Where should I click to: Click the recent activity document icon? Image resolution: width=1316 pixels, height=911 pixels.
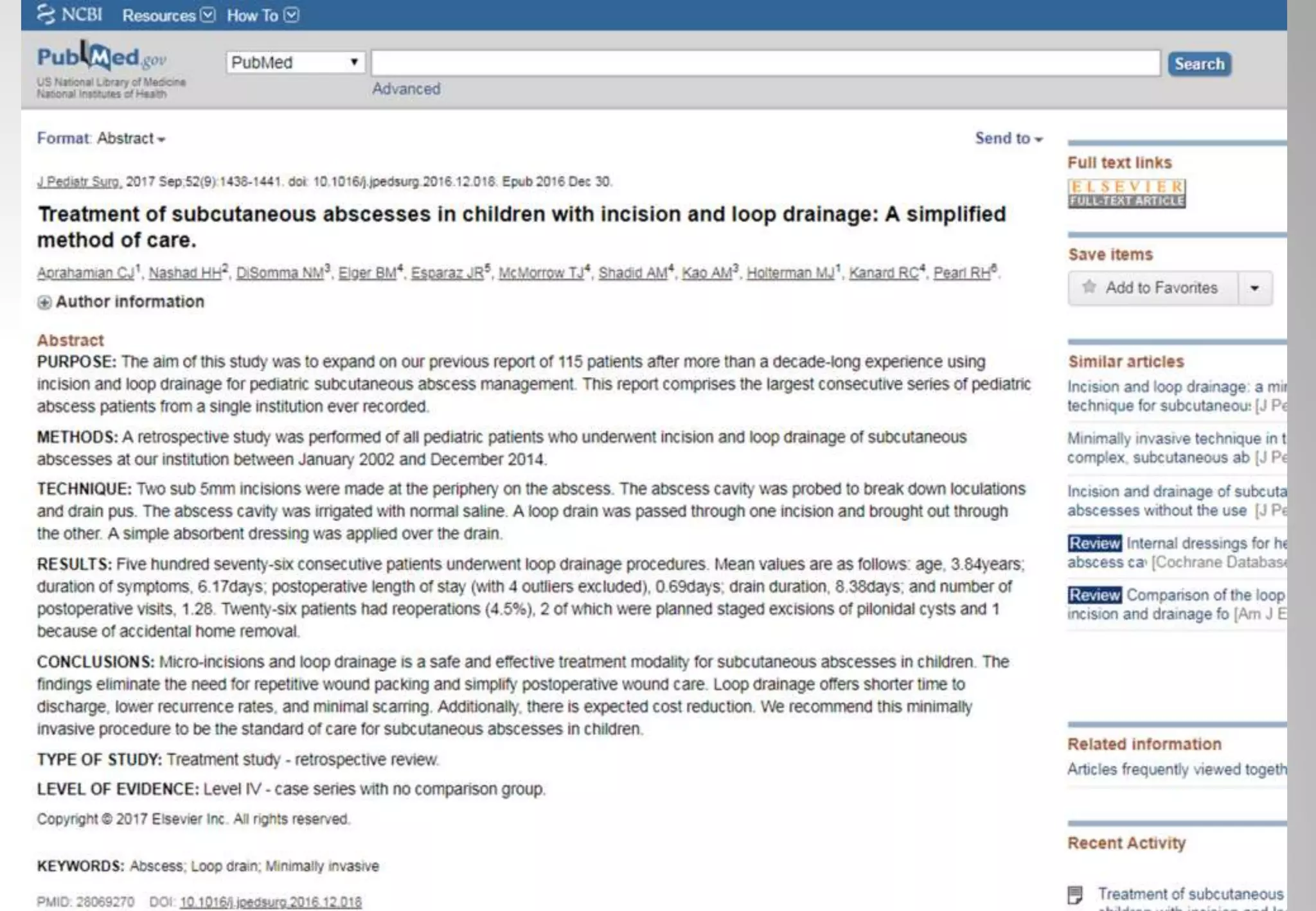[x=1075, y=894]
